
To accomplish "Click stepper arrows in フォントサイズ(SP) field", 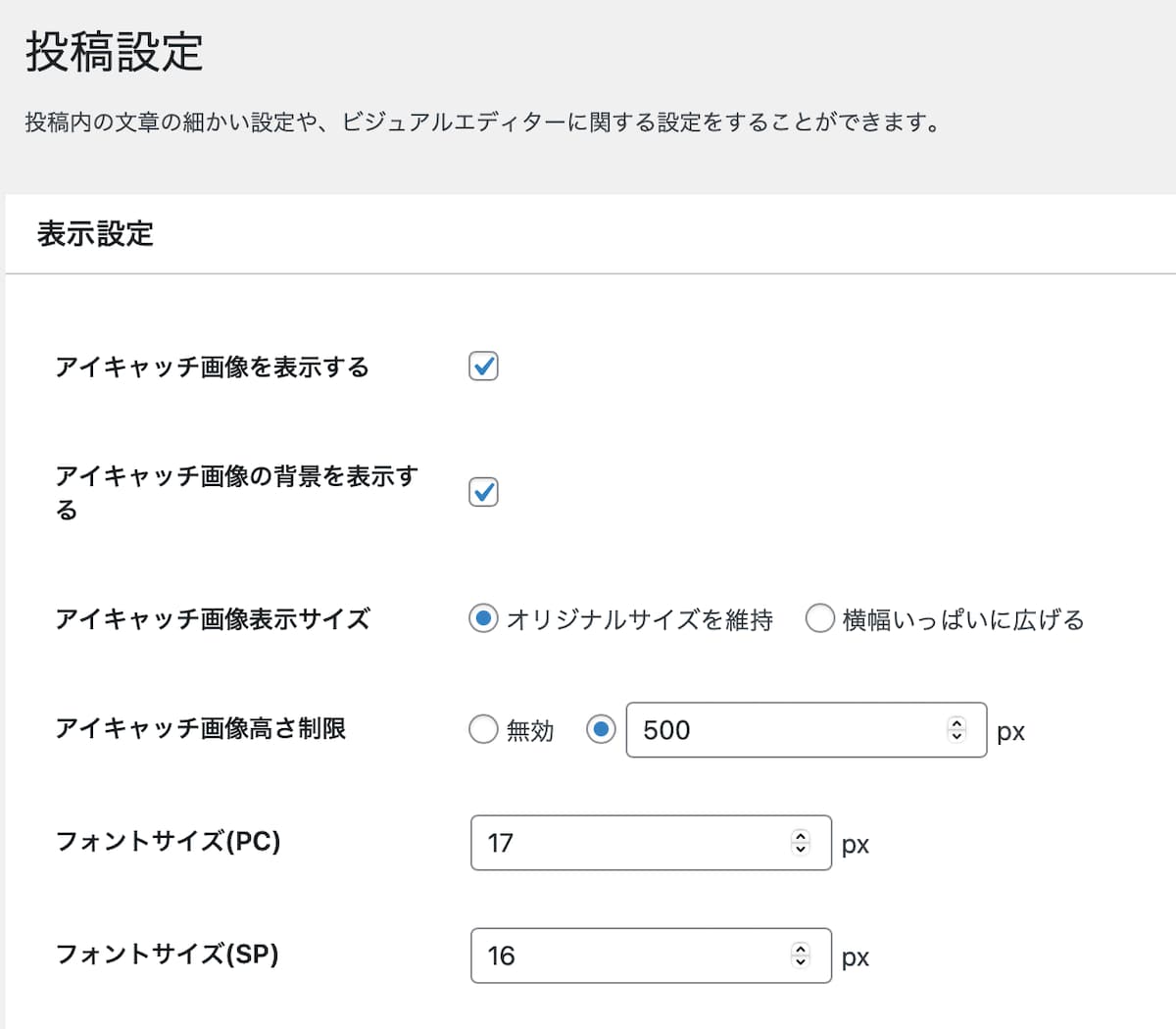I will [801, 955].
